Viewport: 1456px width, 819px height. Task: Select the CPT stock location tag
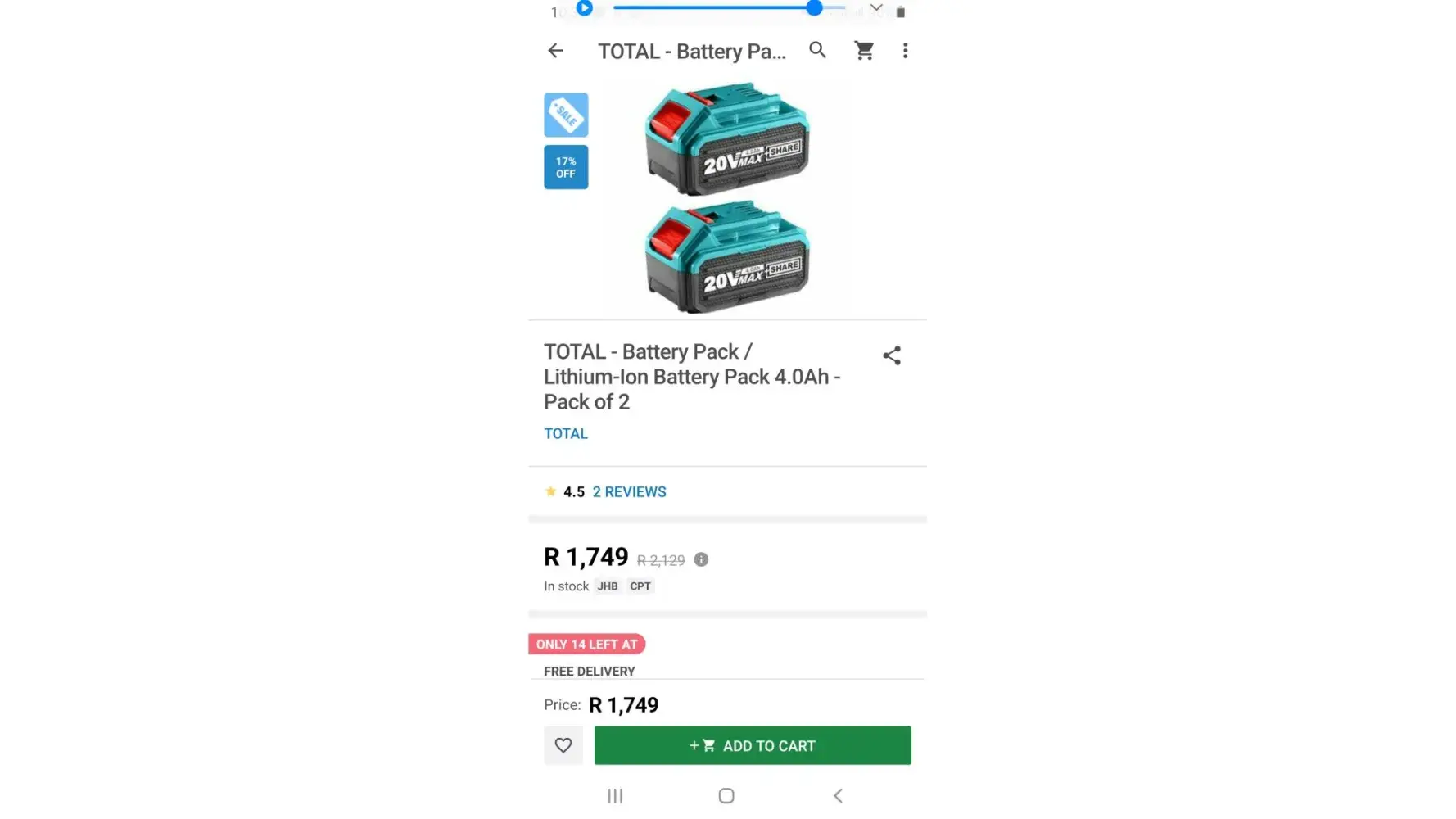(x=640, y=586)
